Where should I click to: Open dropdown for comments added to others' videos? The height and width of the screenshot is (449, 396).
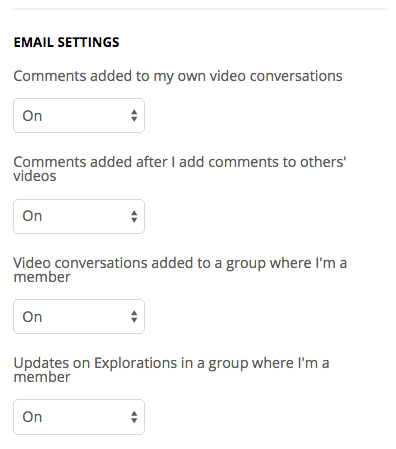[x=79, y=216]
